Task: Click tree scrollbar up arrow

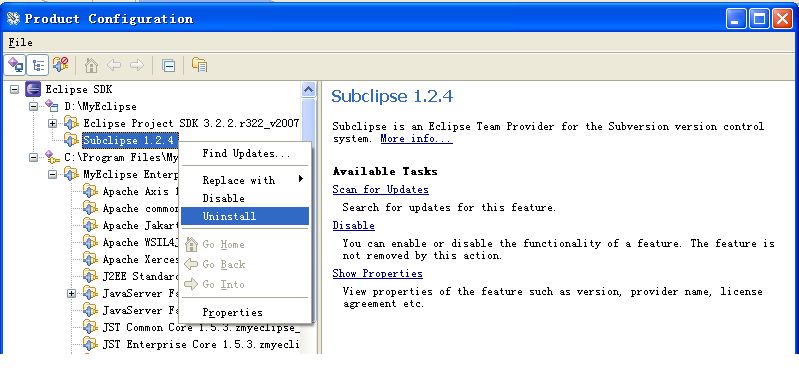Action: (308, 90)
